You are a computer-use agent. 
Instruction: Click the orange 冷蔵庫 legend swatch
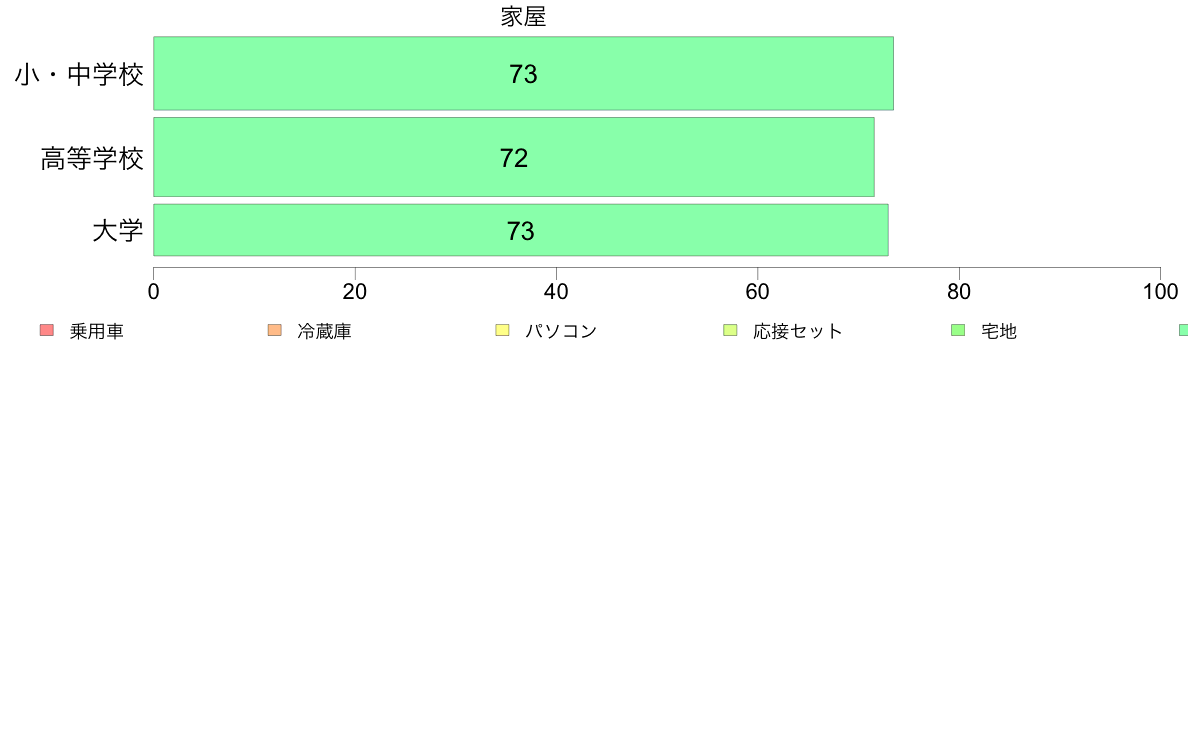(x=275, y=330)
